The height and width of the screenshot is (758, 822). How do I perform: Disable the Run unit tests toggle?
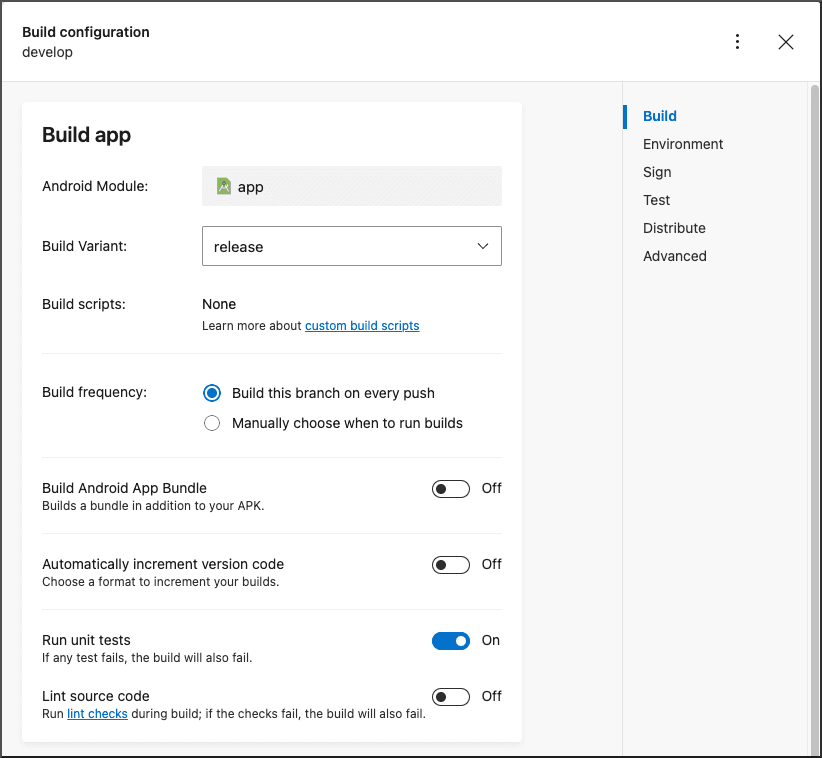451,641
